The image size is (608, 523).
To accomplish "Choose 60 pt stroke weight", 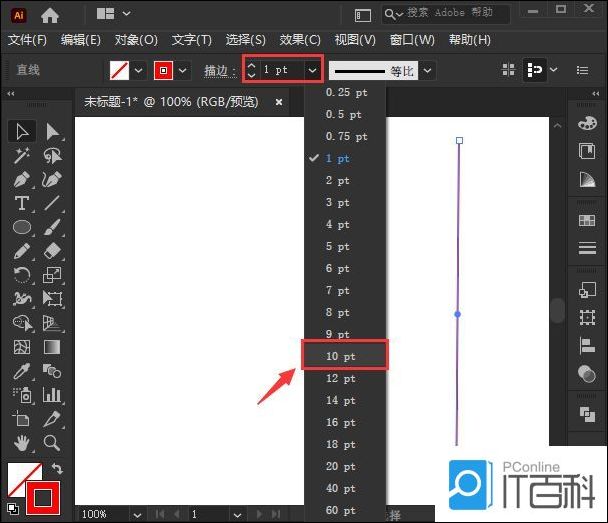I will pyautogui.click(x=345, y=510).
